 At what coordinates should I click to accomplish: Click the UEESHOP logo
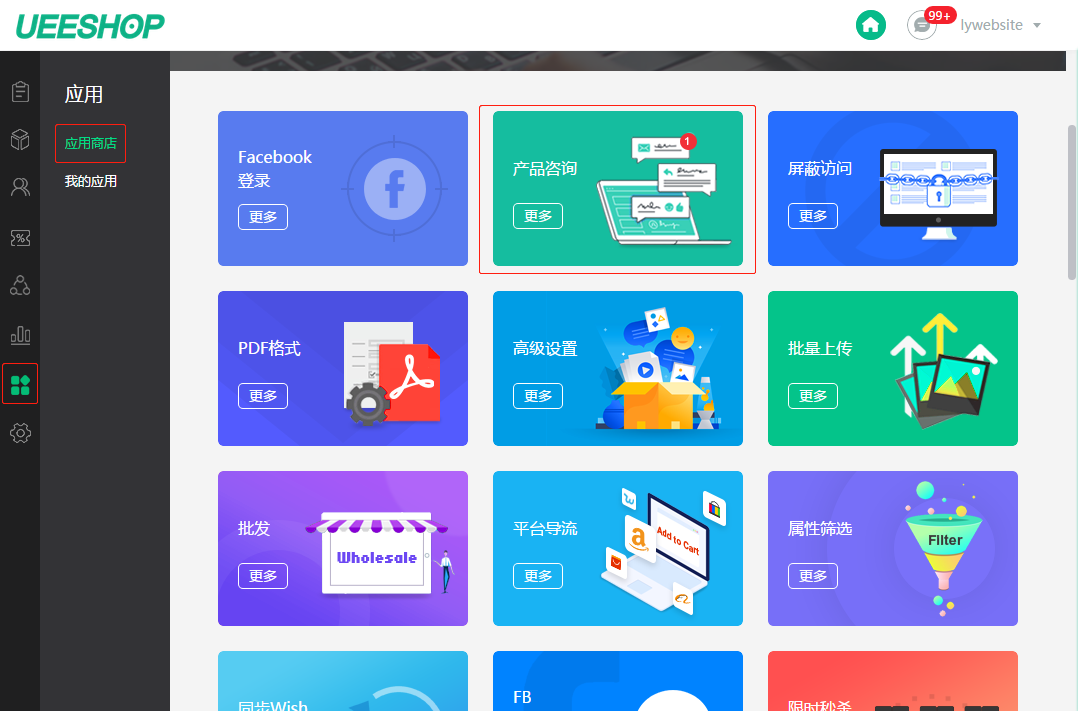(x=90, y=26)
